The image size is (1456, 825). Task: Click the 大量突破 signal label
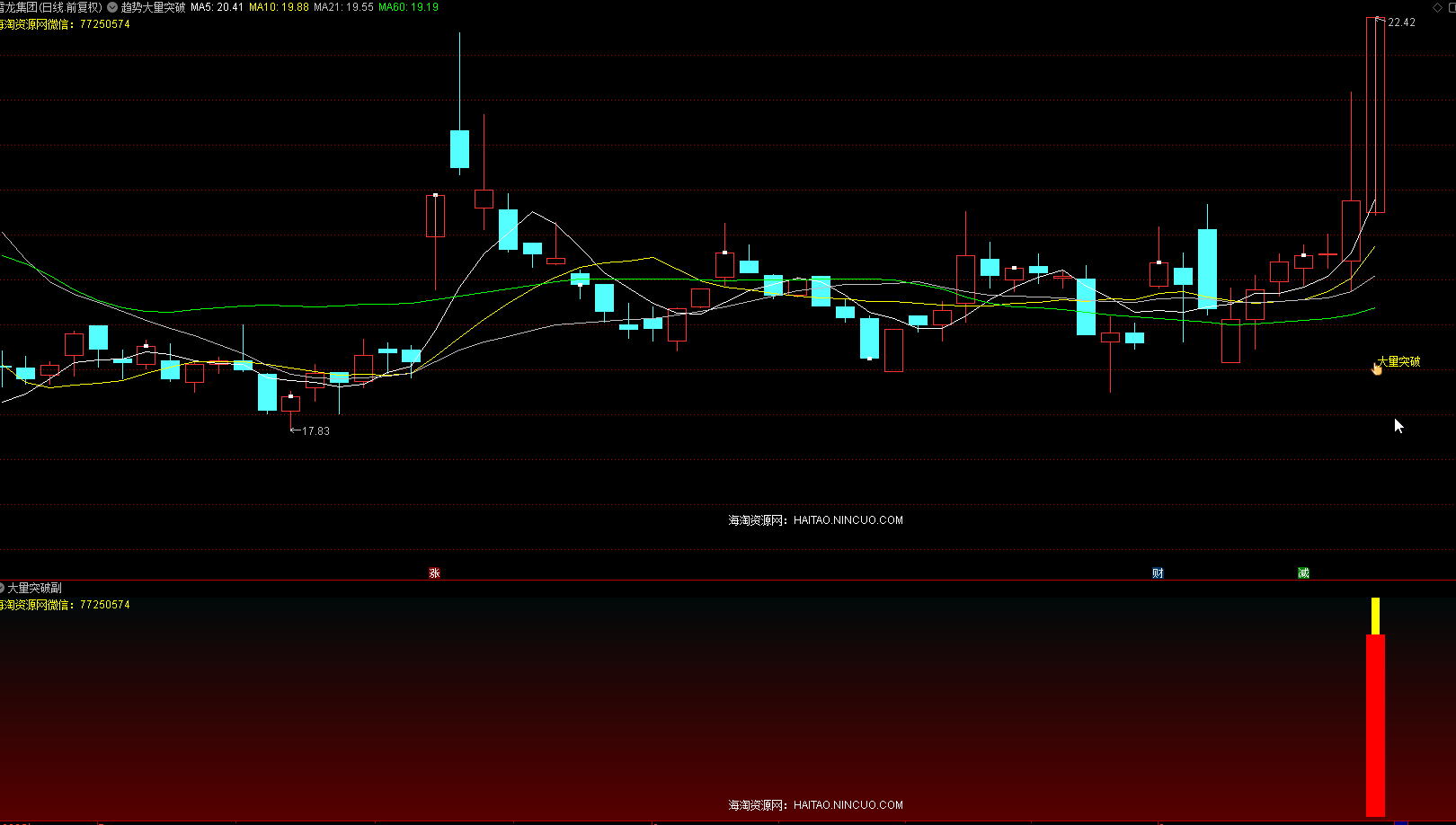pyautogui.click(x=1399, y=361)
